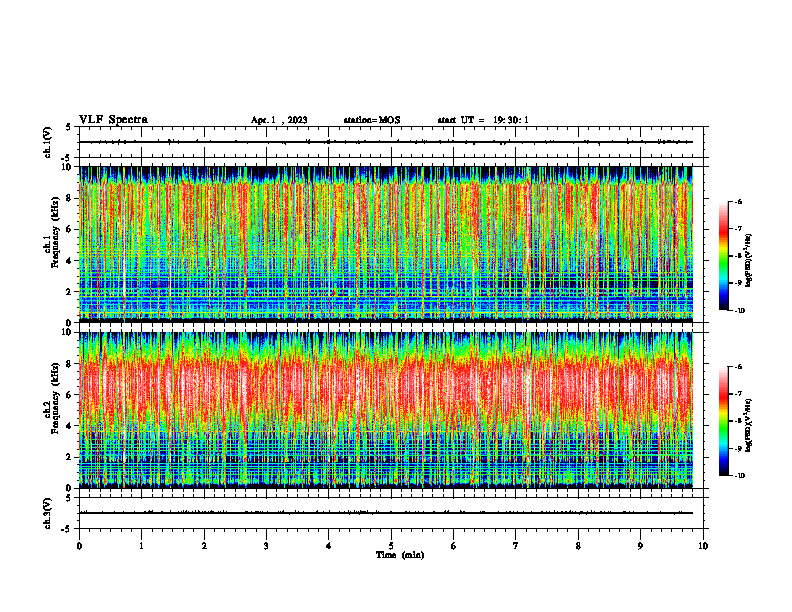Click the "3" tick label on time axis

(266, 546)
